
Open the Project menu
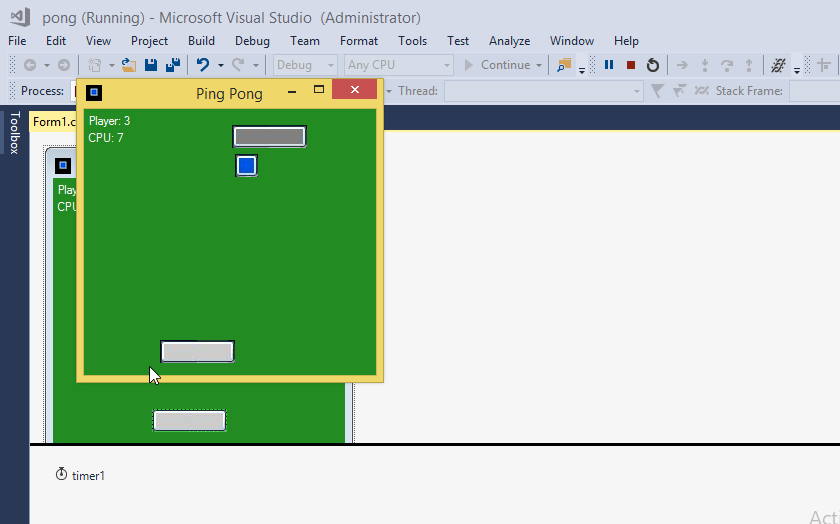[x=149, y=41]
